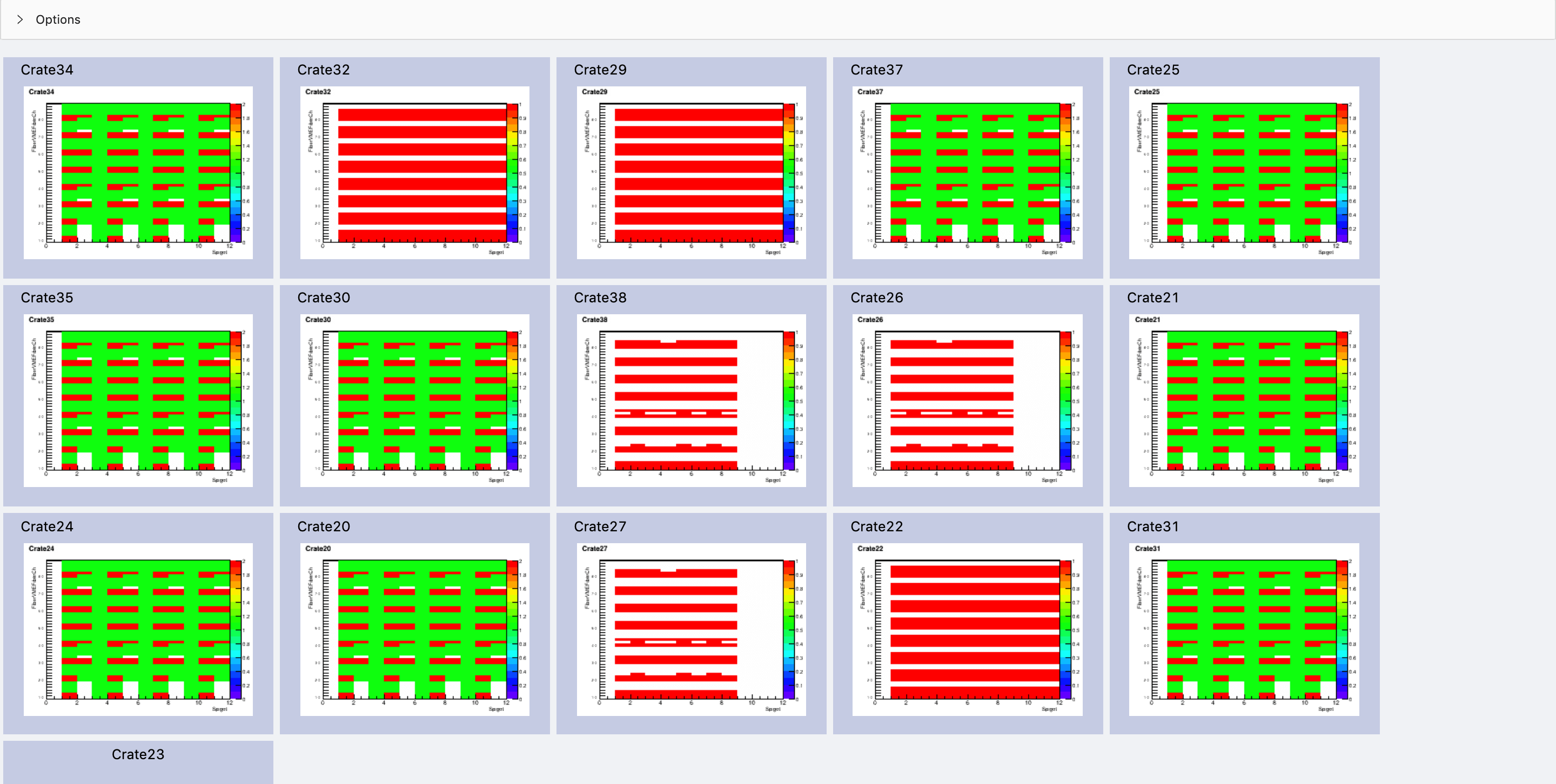Select the Crate29 plot image
Viewport: 1556px width, 784px height.
coord(691,173)
